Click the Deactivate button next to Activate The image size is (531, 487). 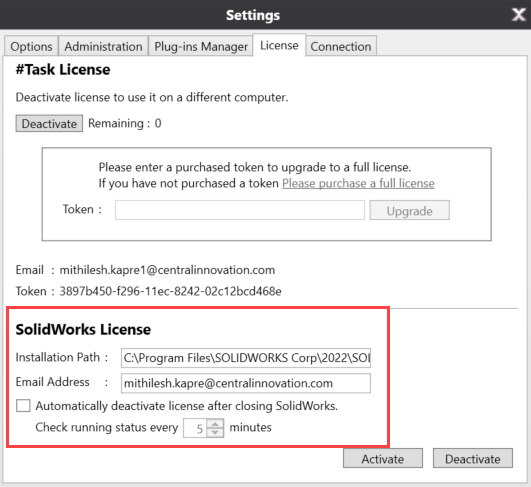pyautogui.click(x=472, y=459)
